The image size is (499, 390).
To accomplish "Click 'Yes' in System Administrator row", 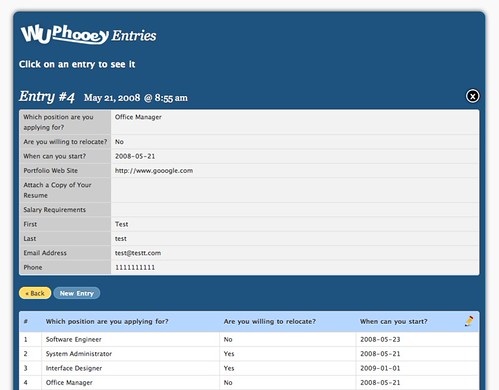I will coord(229,354).
